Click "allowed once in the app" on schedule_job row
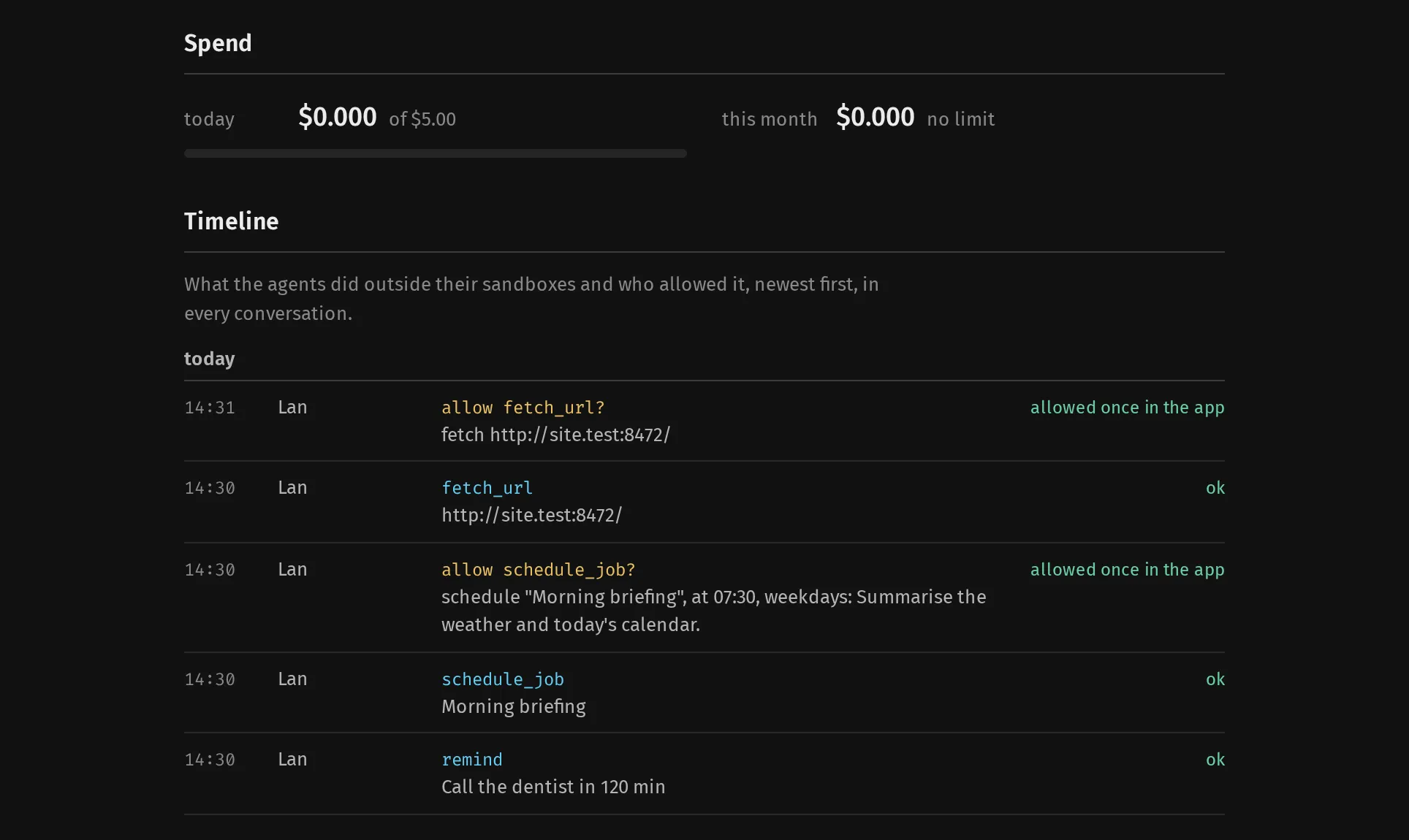Image resolution: width=1409 pixels, height=840 pixels. (x=1128, y=570)
